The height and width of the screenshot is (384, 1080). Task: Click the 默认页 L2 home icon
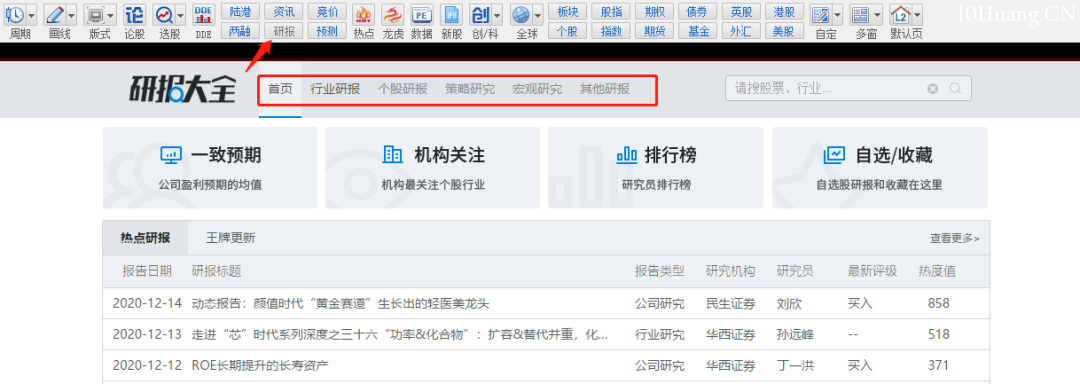click(900, 14)
